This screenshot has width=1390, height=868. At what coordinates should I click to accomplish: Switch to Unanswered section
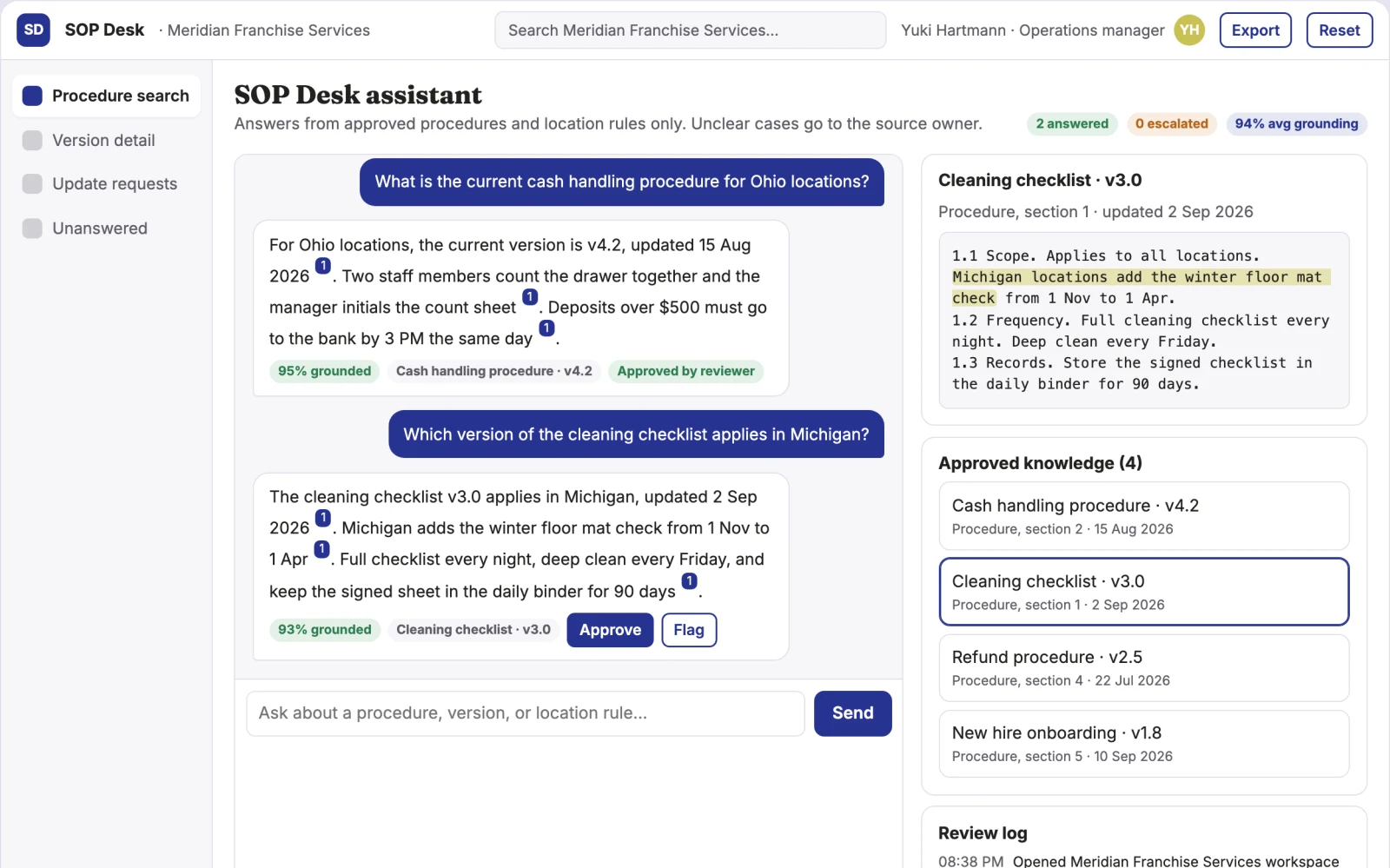pos(106,228)
